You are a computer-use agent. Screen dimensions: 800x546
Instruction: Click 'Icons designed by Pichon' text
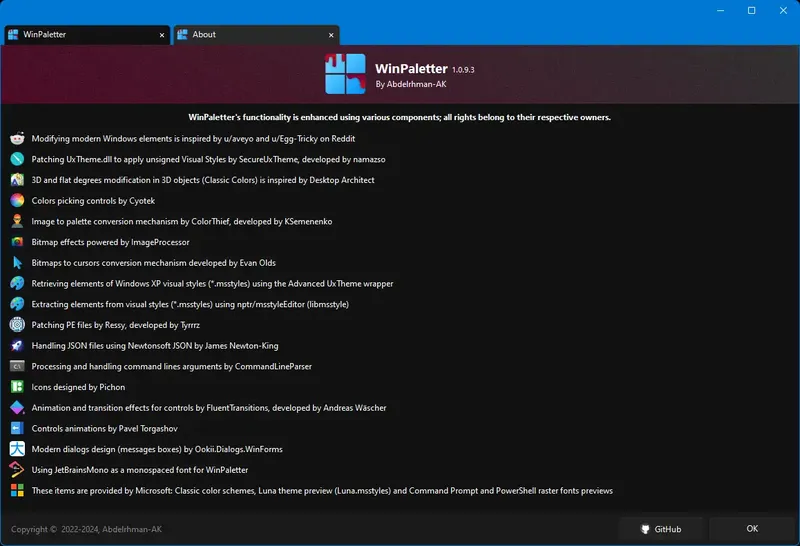click(x=78, y=387)
